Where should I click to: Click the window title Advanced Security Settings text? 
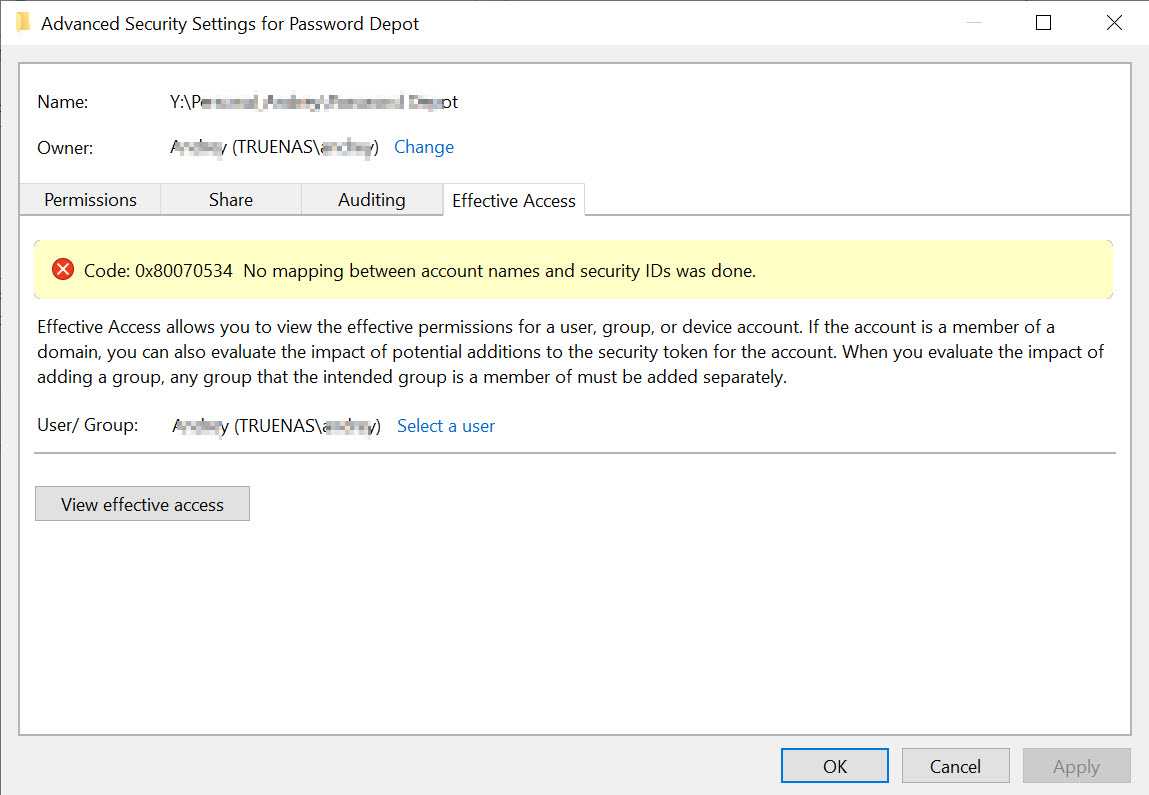[230, 23]
